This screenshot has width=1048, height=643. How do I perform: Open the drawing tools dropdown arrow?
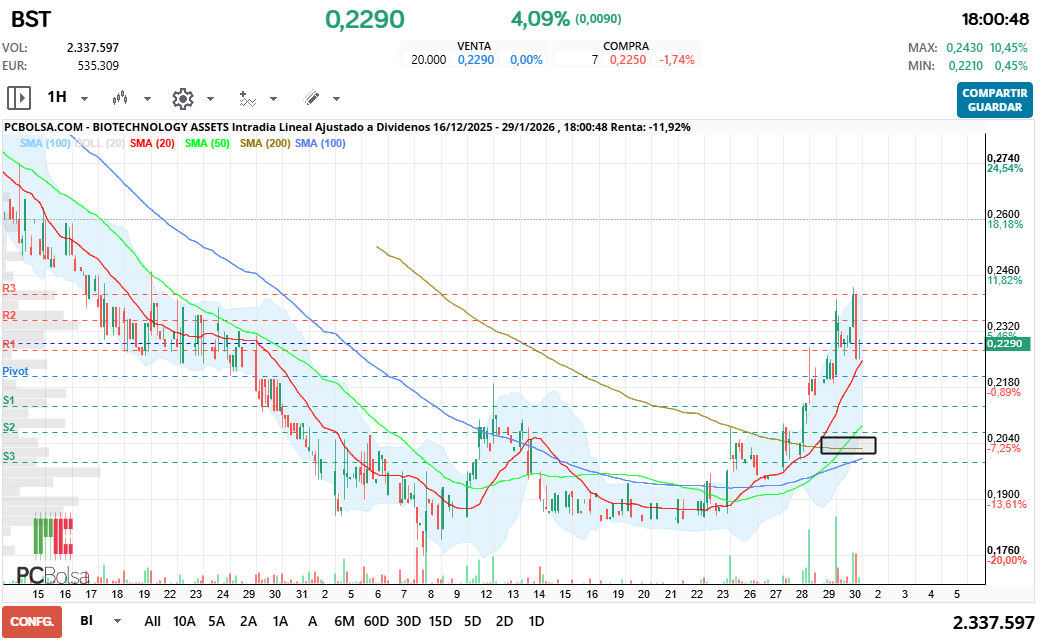point(335,98)
